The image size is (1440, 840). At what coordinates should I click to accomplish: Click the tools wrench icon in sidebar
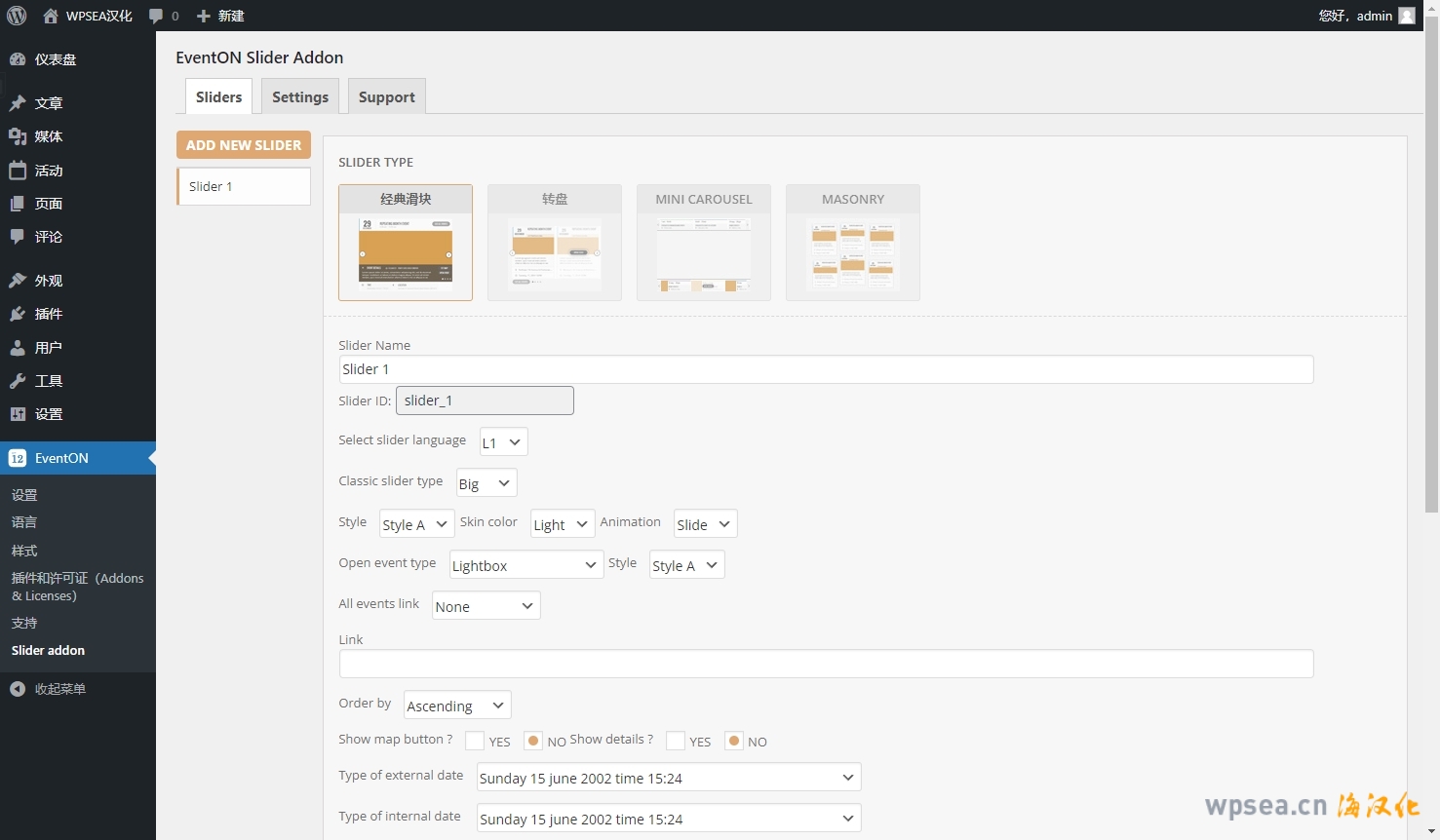coord(18,381)
